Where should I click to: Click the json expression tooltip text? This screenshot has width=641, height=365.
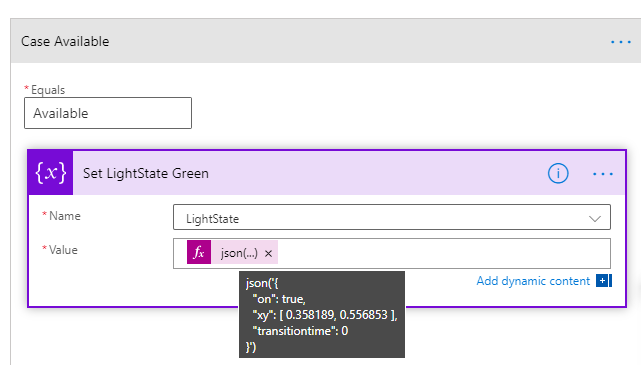(x=322, y=314)
